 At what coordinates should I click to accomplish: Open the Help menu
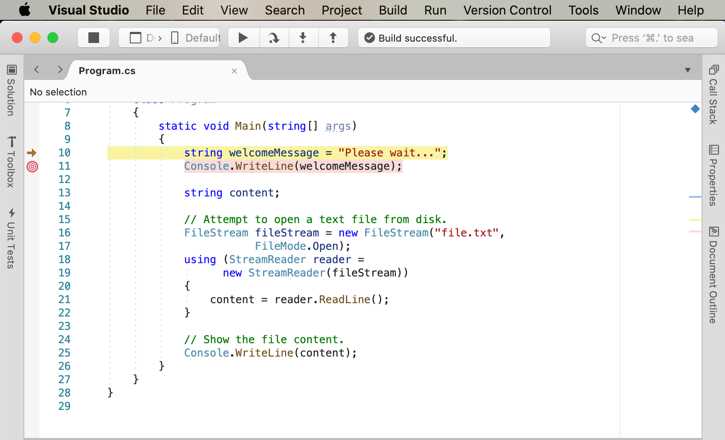coord(690,10)
